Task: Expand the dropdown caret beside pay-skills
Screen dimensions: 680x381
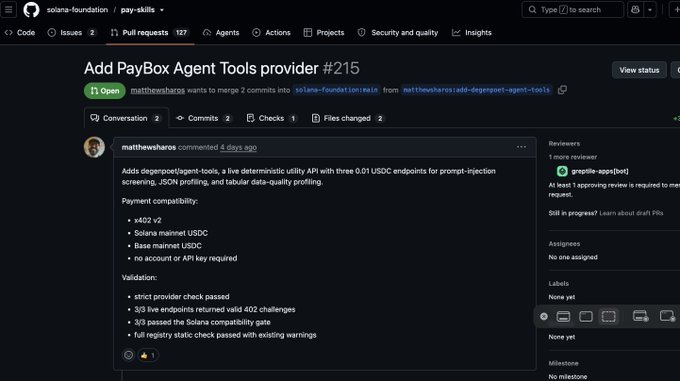Action: pos(162,10)
